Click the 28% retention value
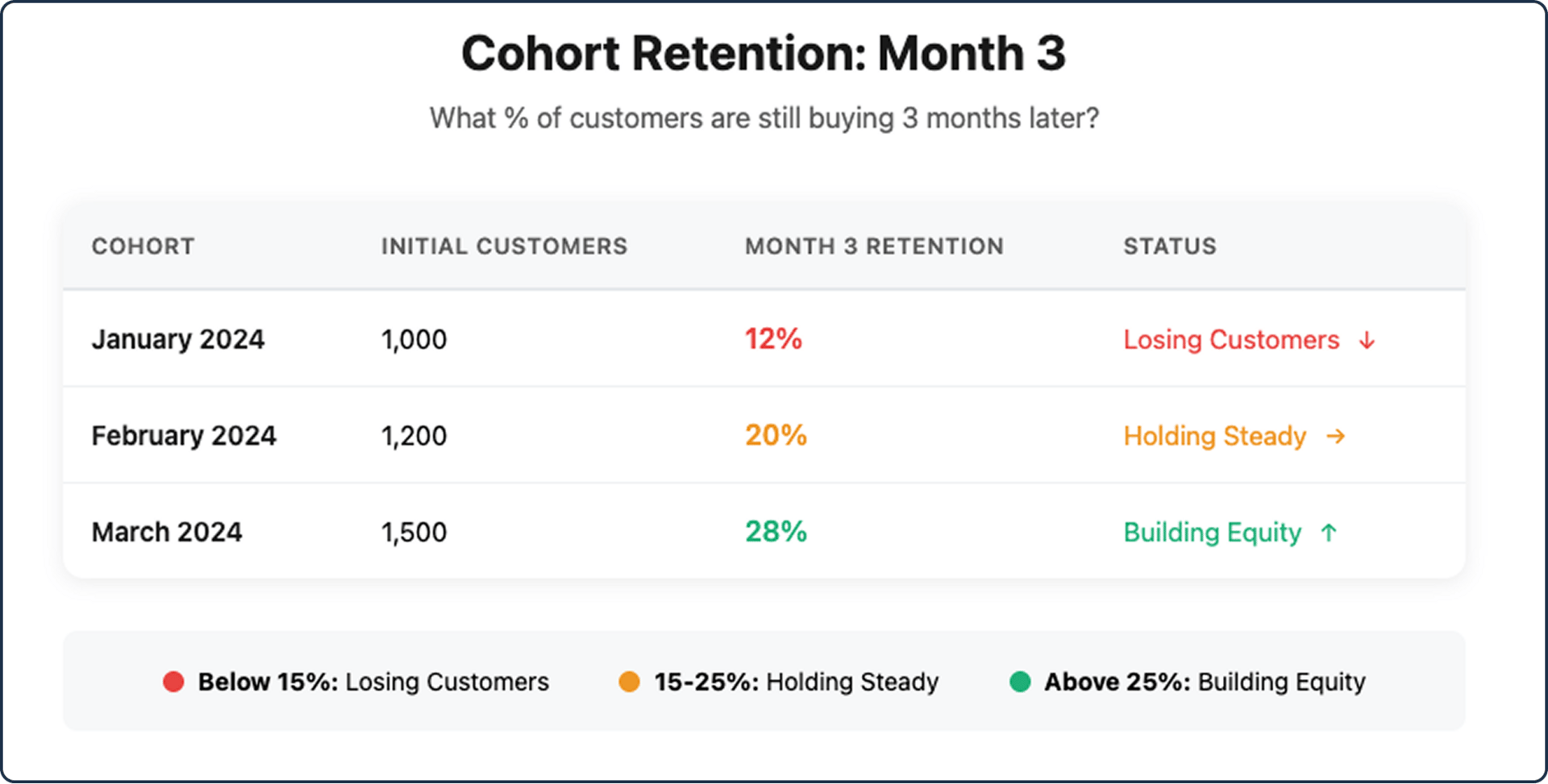1548x784 pixels. point(776,531)
